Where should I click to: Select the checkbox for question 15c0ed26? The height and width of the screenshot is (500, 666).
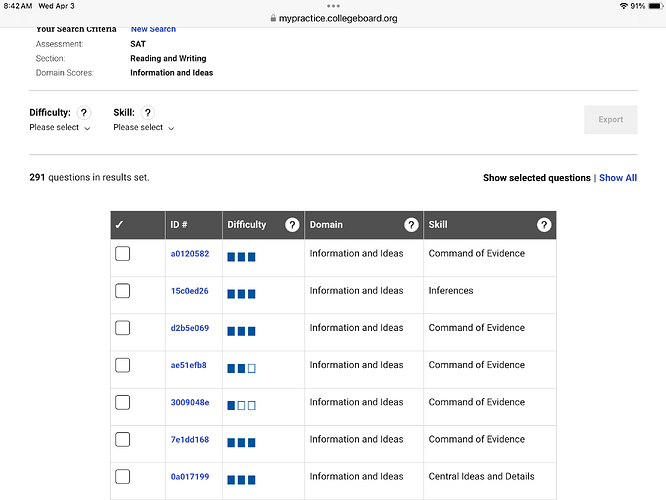[123, 291]
